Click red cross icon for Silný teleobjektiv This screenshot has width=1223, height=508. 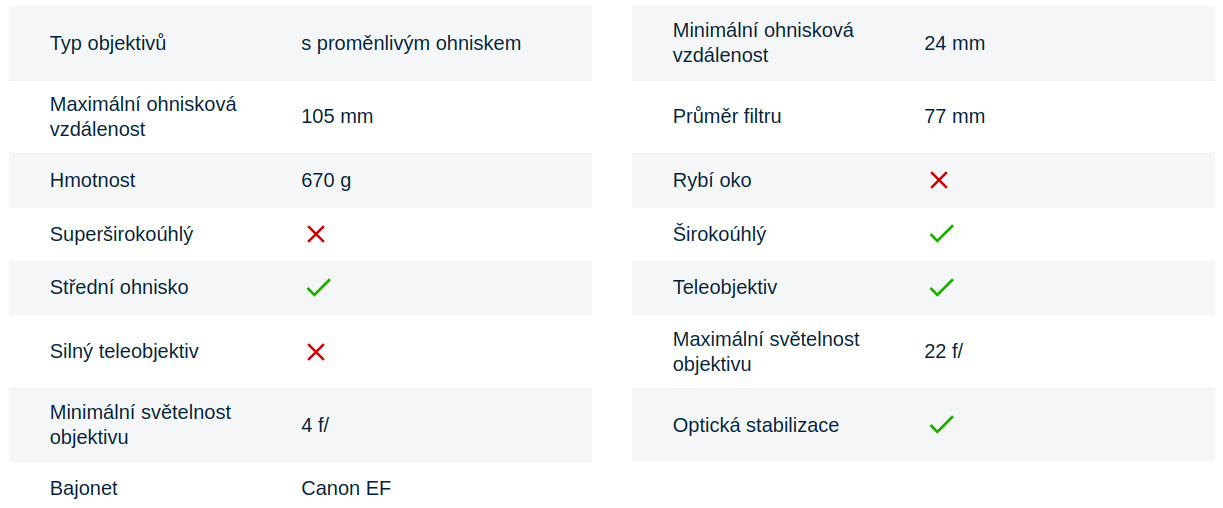click(x=316, y=352)
